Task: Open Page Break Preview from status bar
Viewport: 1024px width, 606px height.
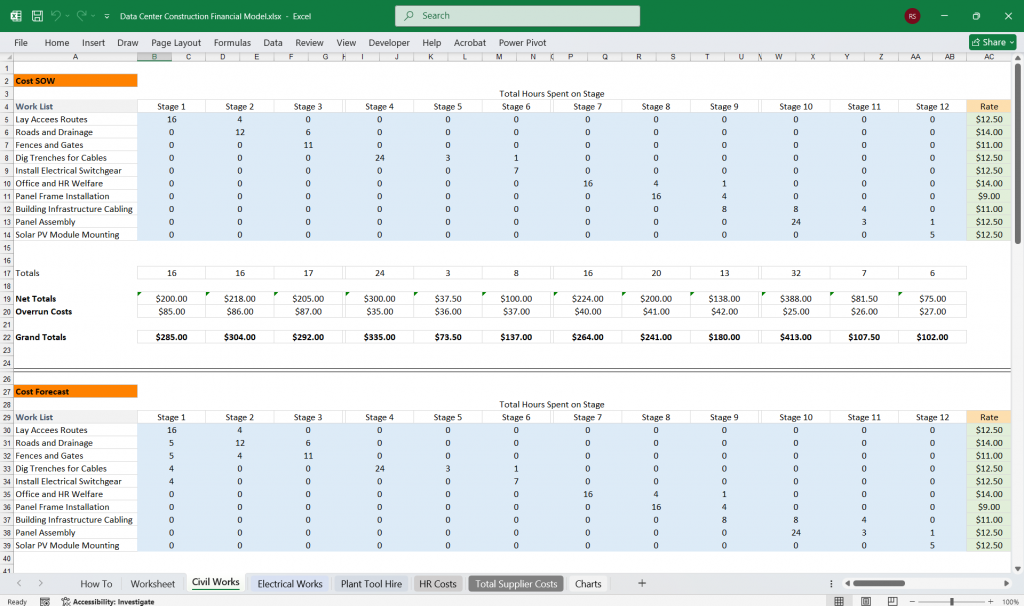Action: (892, 601)
